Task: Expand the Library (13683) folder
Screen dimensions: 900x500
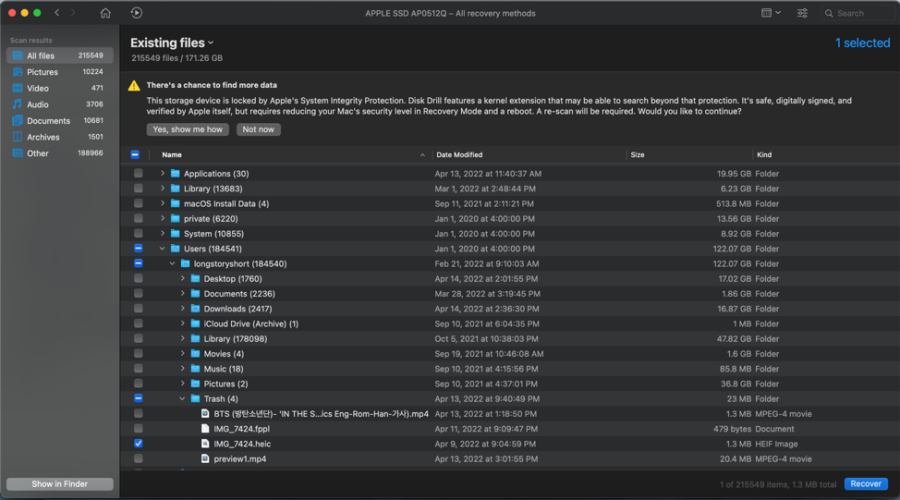Action: 162,188
